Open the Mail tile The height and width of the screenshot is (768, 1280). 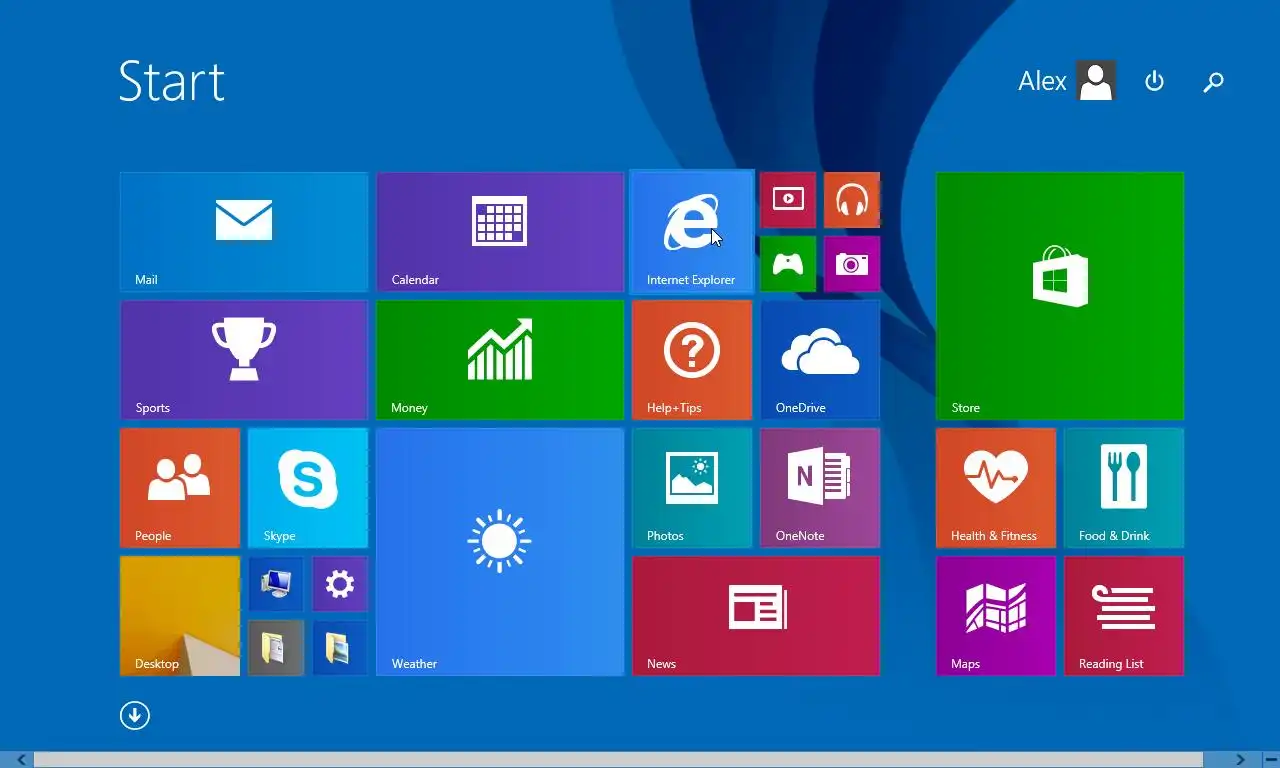pyautogui.click(x=244, y=232)
